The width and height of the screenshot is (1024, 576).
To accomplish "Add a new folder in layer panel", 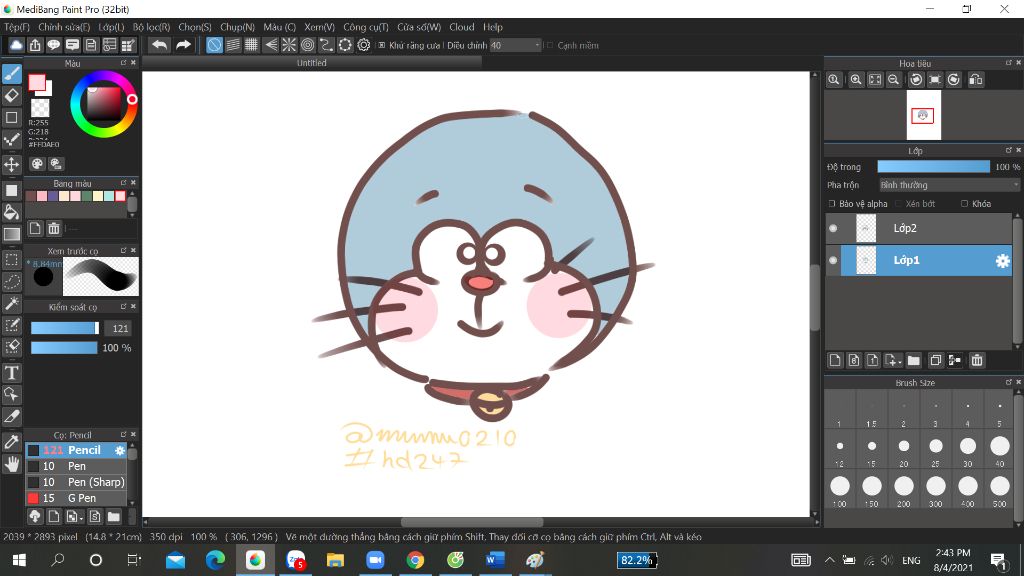I will point(914,360).
